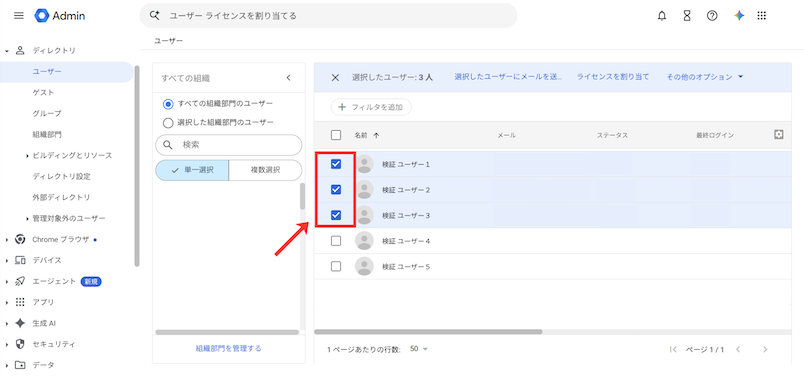
Task: Click the セキュリティ shield icon
Action: (20, 344)
